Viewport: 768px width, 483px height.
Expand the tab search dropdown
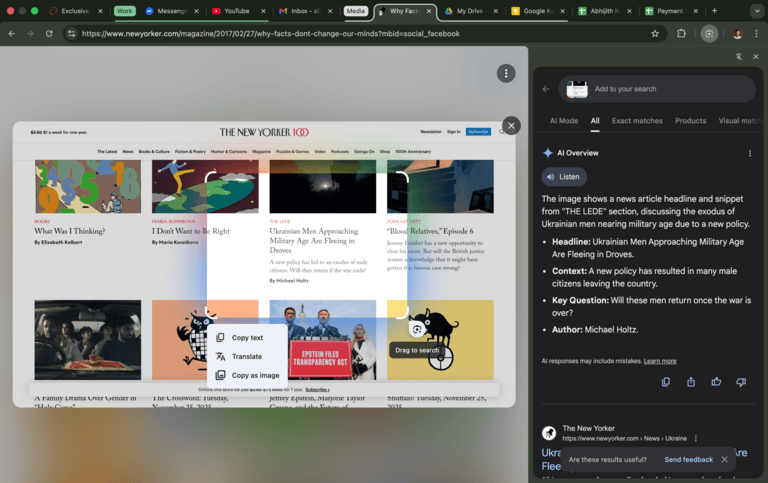(x=756, y=11)
